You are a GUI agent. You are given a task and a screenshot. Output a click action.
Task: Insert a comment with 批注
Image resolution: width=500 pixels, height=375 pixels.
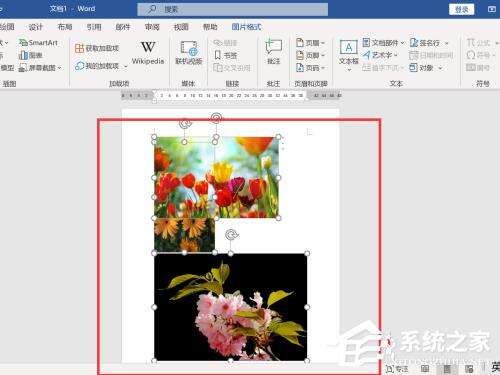click(273, 52)
